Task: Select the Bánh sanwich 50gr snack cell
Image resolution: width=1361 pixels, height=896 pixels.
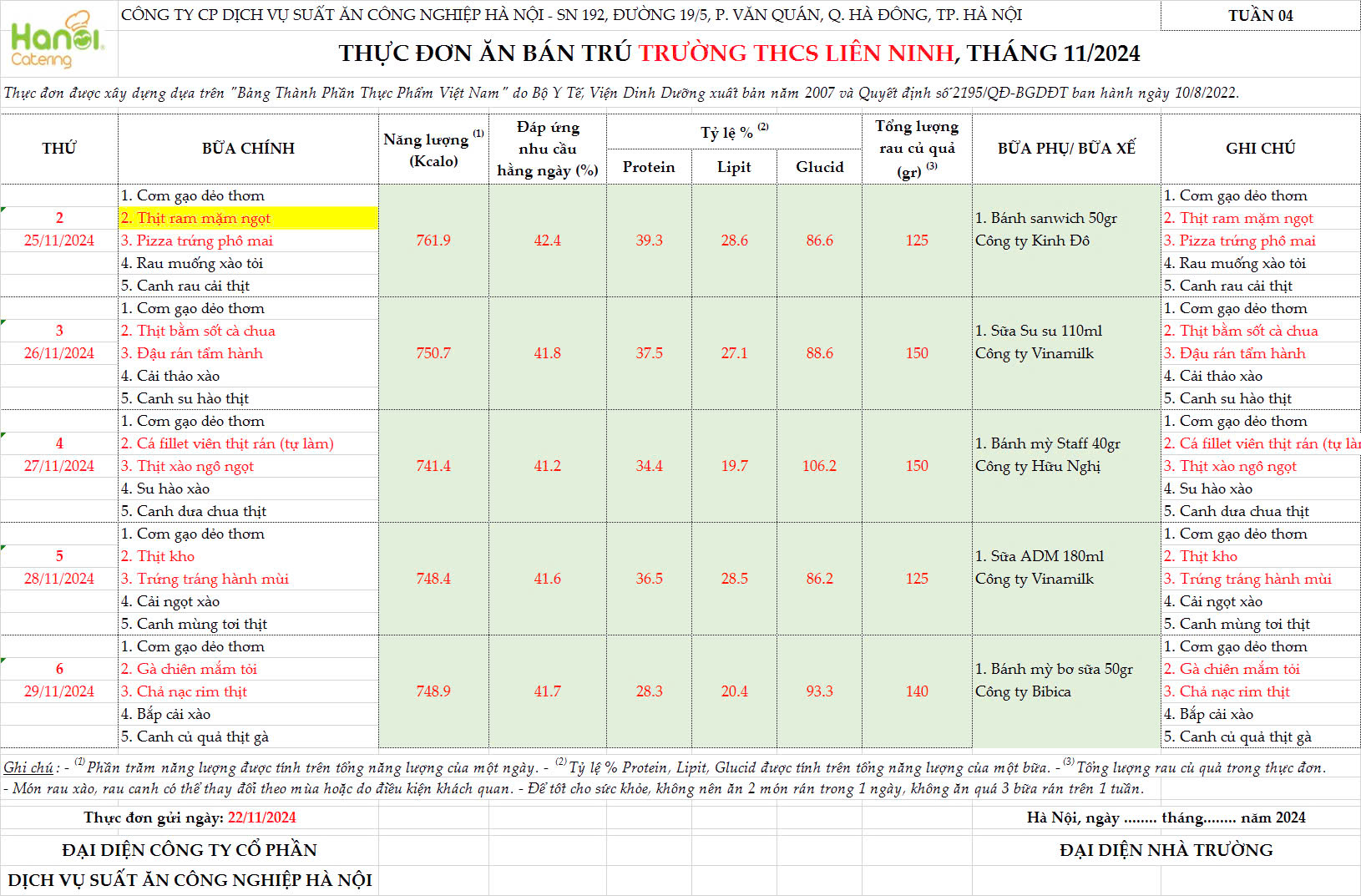Action: 1045,218
